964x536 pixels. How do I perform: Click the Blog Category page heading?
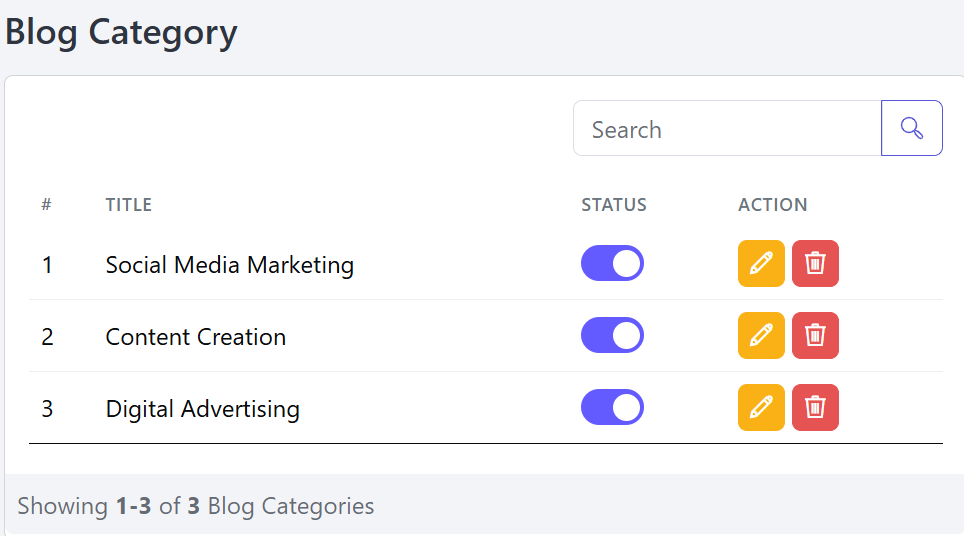(x=121, y=32)
